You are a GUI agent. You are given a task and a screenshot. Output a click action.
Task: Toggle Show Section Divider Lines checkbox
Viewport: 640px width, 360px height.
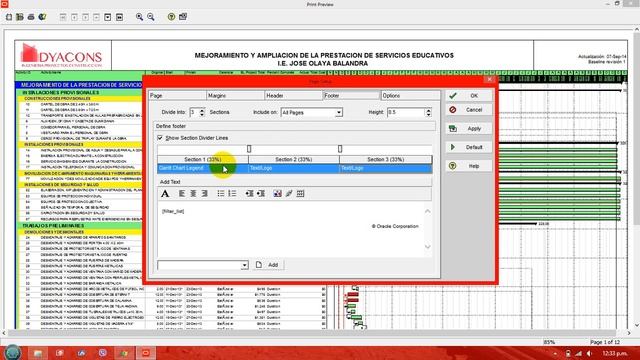[160, 138]
